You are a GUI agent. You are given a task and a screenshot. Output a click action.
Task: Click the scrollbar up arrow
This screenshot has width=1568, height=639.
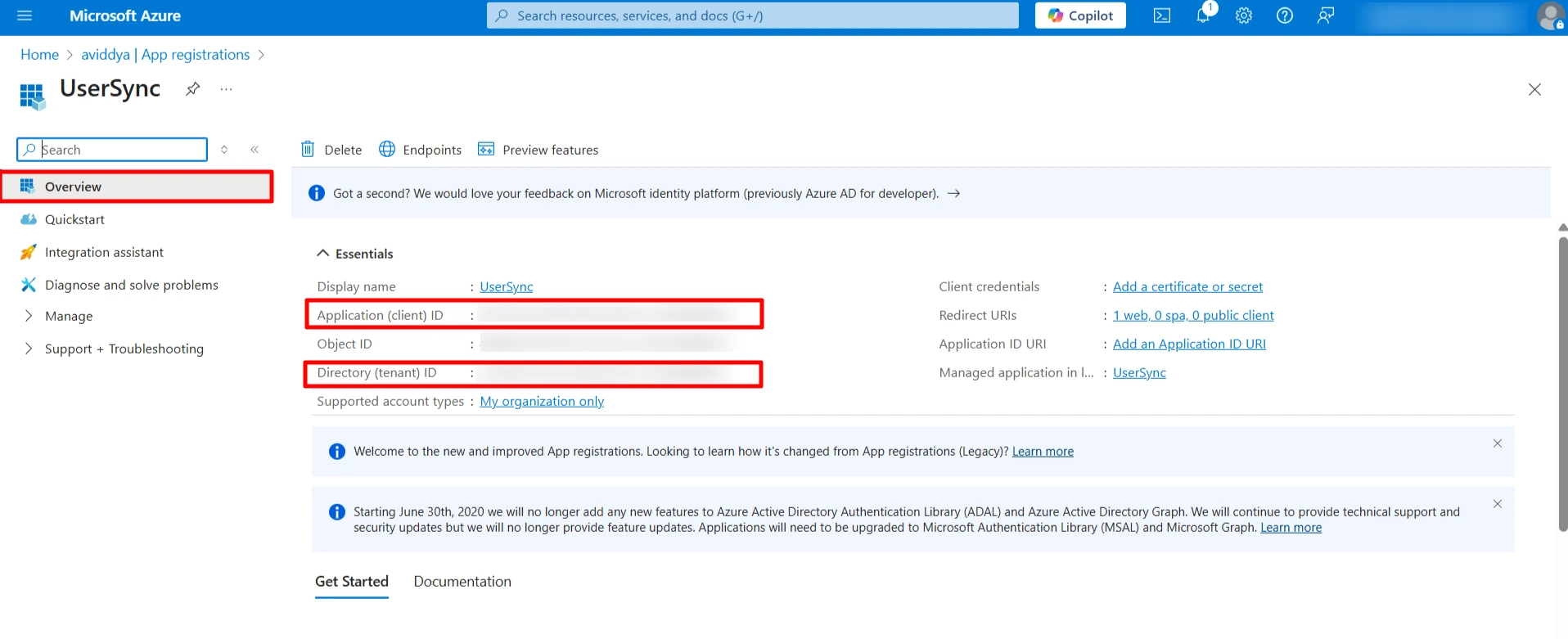1562,227
